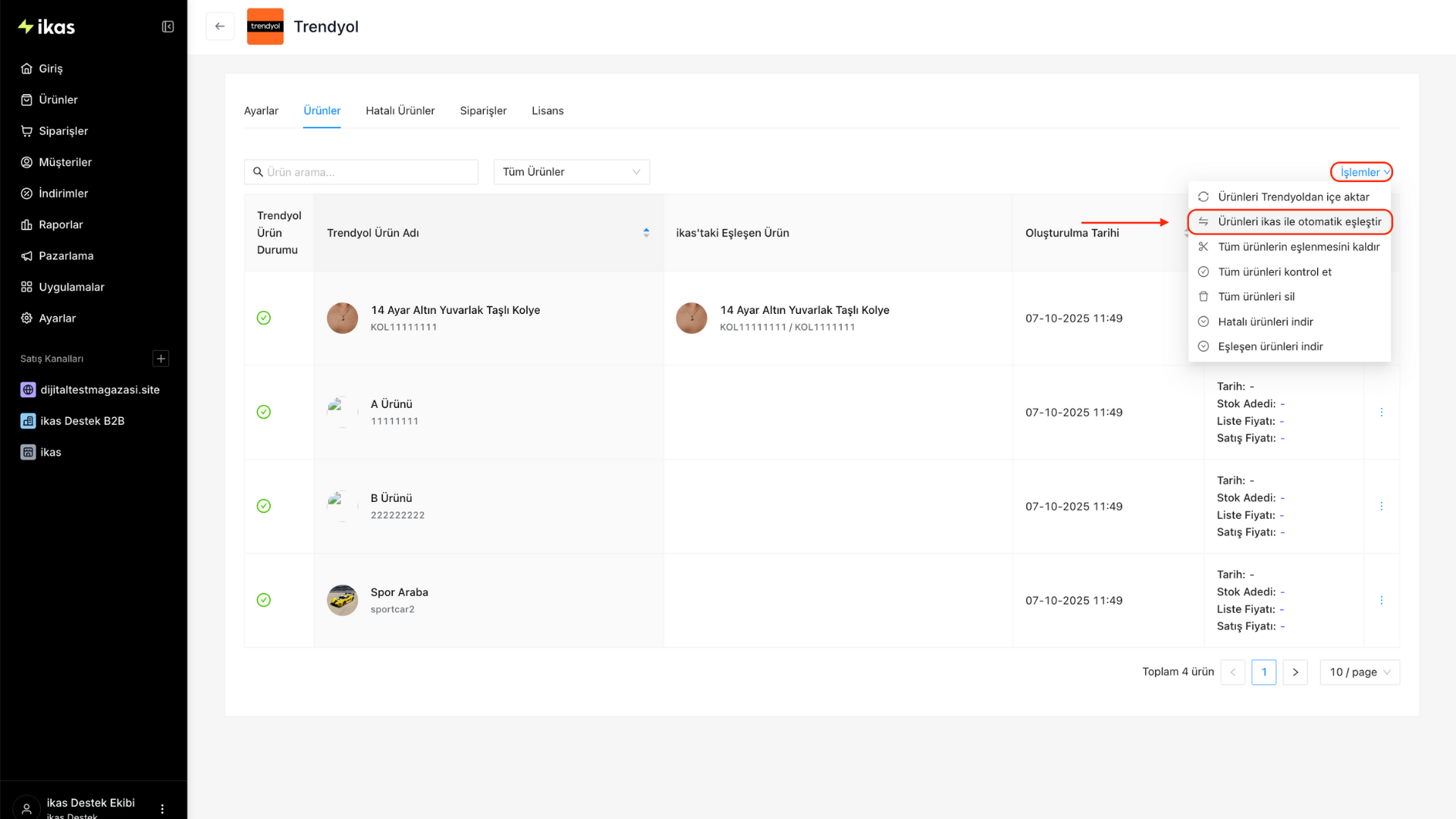Image resolution: width=1456 pixels, height=819 pixels.
Task: Select the Ürünler tab
Action: point(322,111)
